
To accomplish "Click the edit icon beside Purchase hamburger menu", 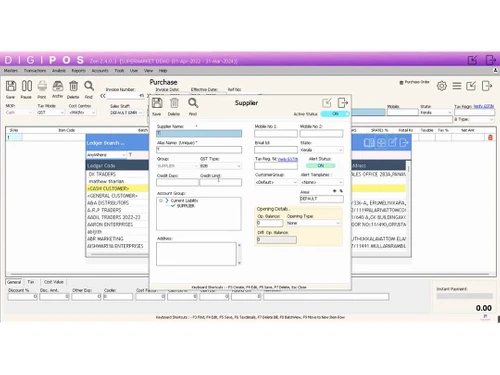I will pos(471,86).
